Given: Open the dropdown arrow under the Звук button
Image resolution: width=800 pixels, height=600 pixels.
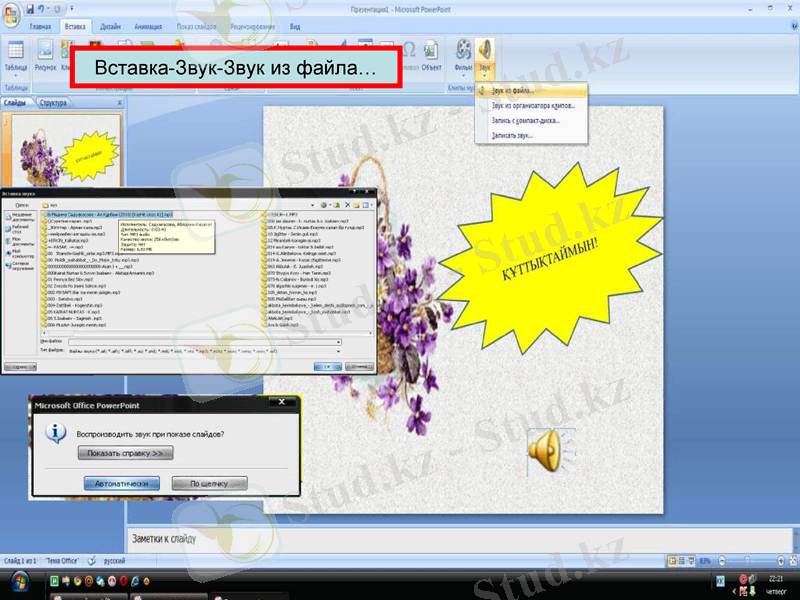Looking at the screenshot, I should point(484,74).
